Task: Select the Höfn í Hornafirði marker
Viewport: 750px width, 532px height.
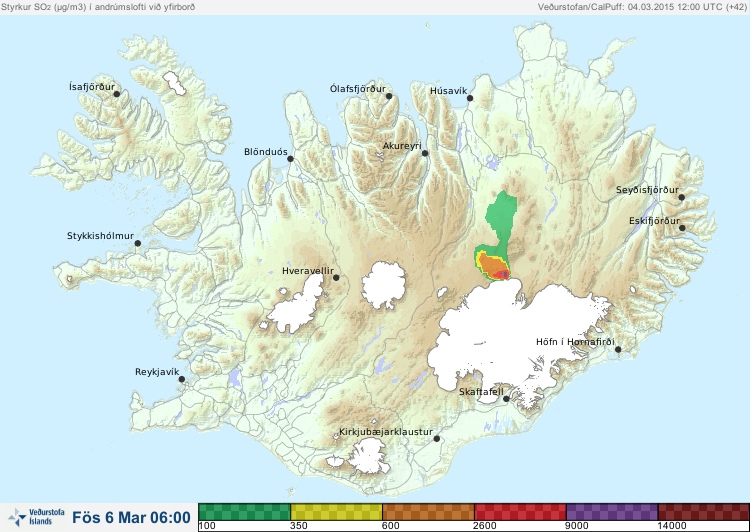Action: tap(618, 350)
